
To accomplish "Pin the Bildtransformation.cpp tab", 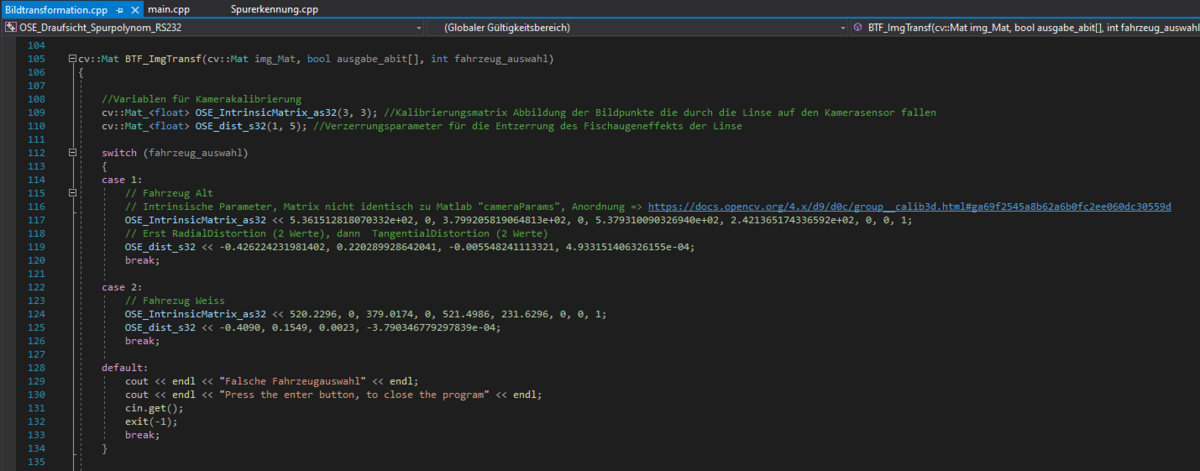I will pyautogui.click(x=119, y=9).
